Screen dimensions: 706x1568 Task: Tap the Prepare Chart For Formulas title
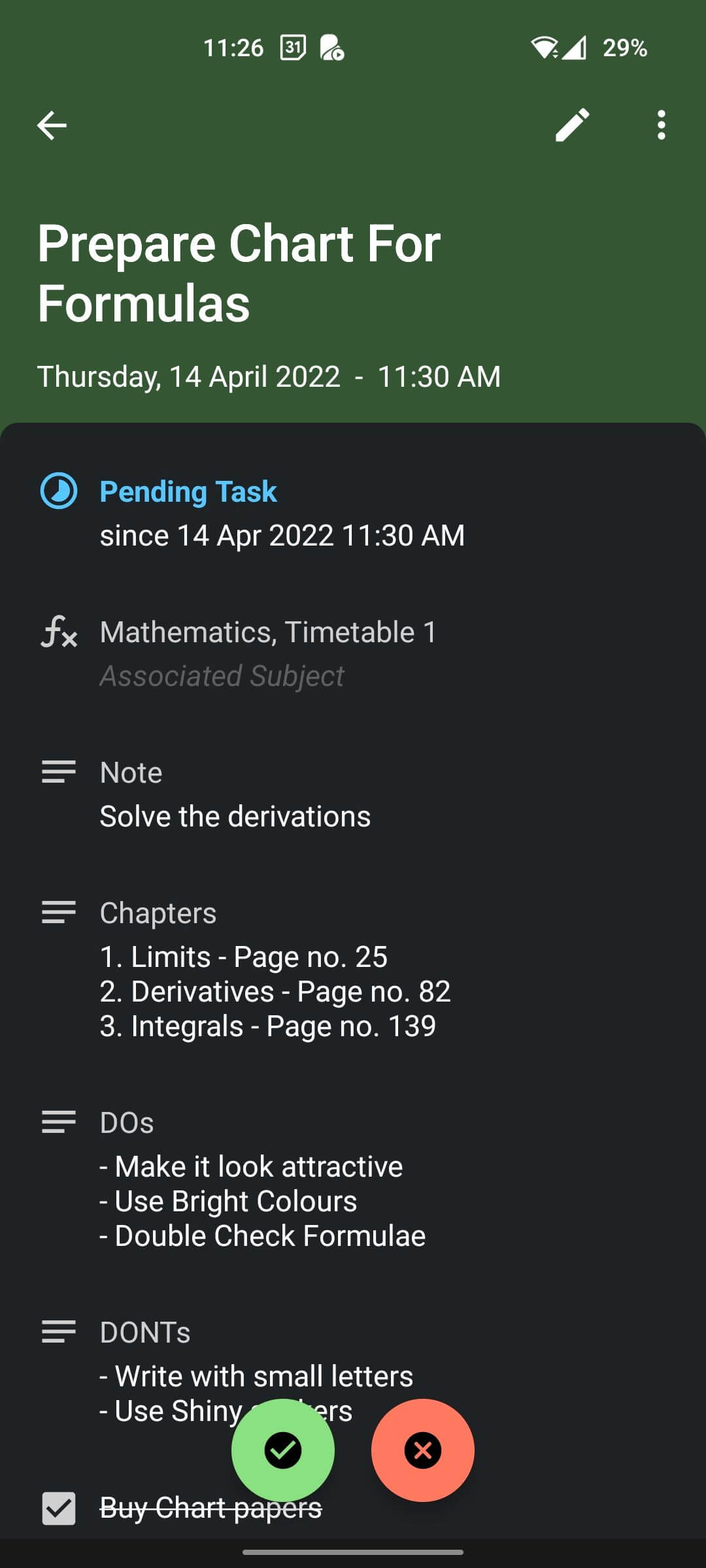239,273
